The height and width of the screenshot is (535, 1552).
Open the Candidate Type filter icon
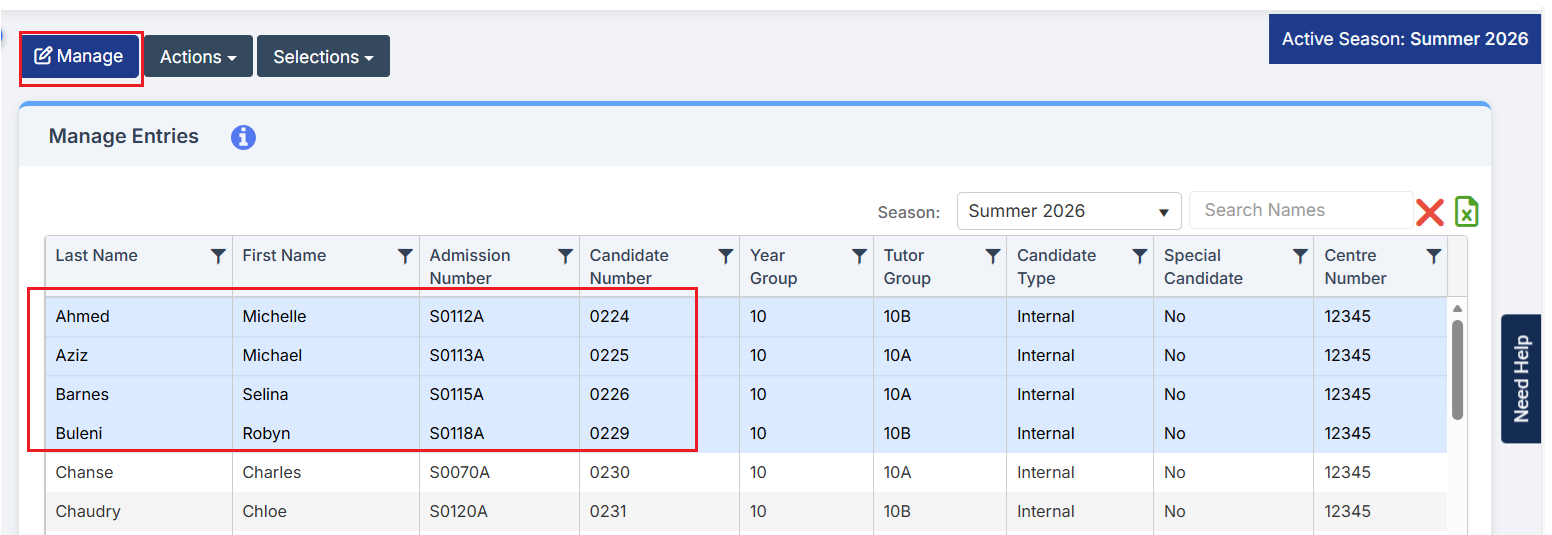(1139, 256)
